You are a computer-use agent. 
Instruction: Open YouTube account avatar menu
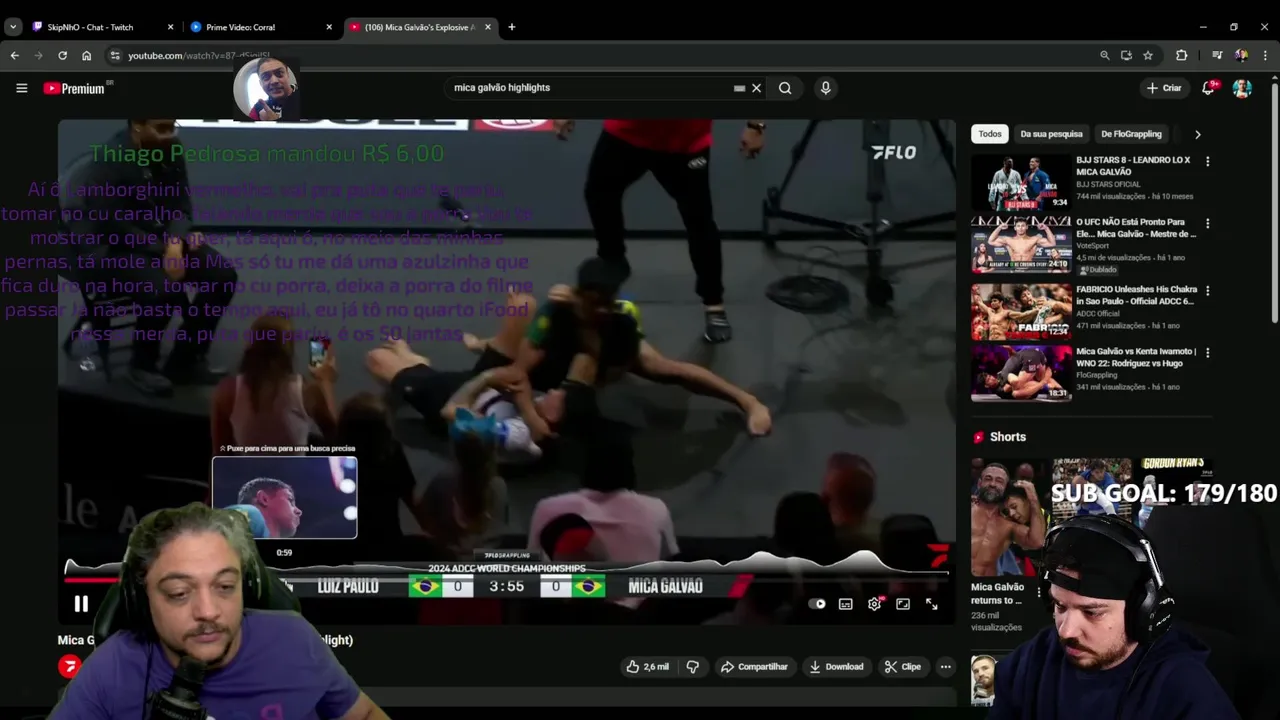pyautogui.click(x=1242, y=88)
